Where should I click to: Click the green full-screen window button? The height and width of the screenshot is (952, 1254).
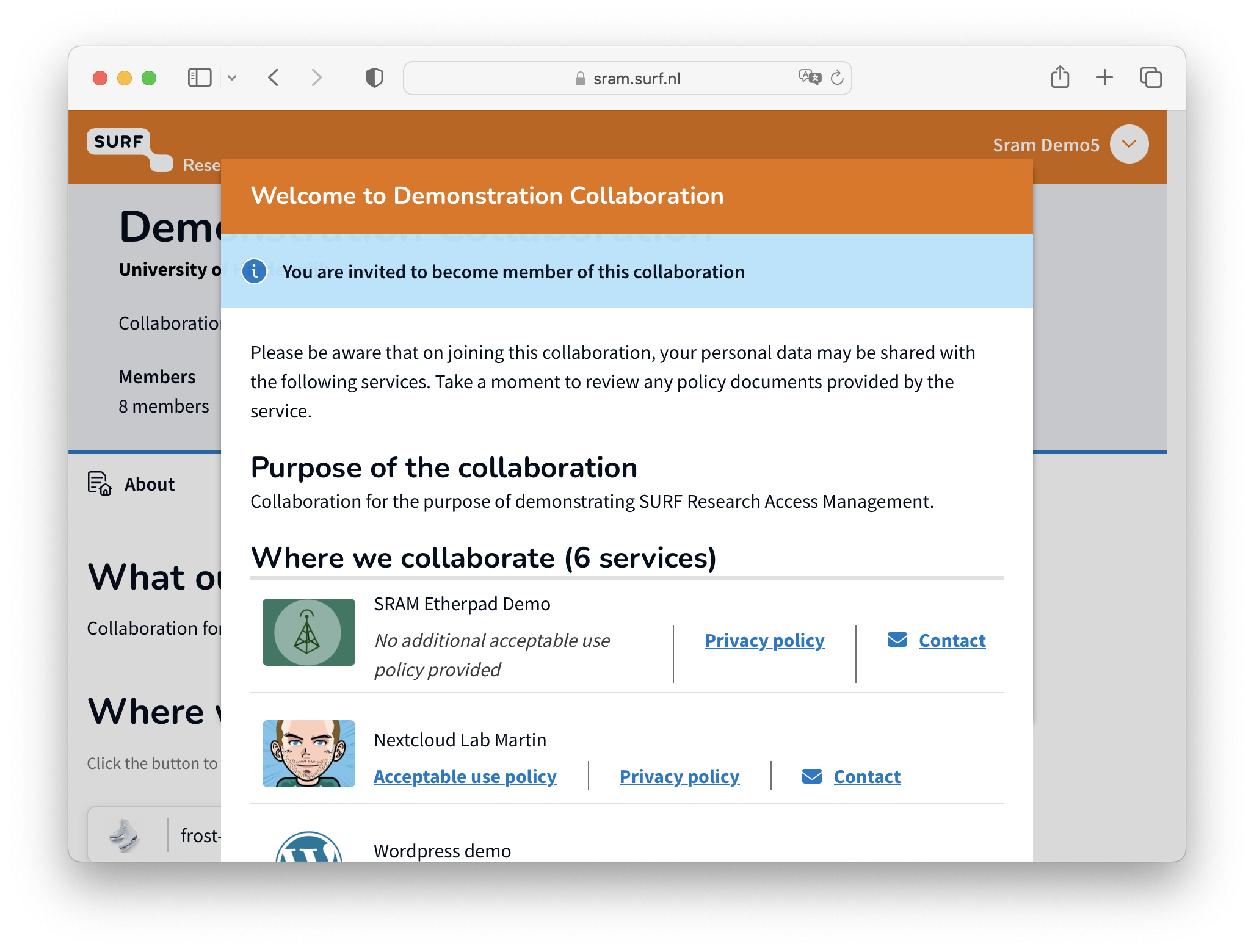[149, 78]
